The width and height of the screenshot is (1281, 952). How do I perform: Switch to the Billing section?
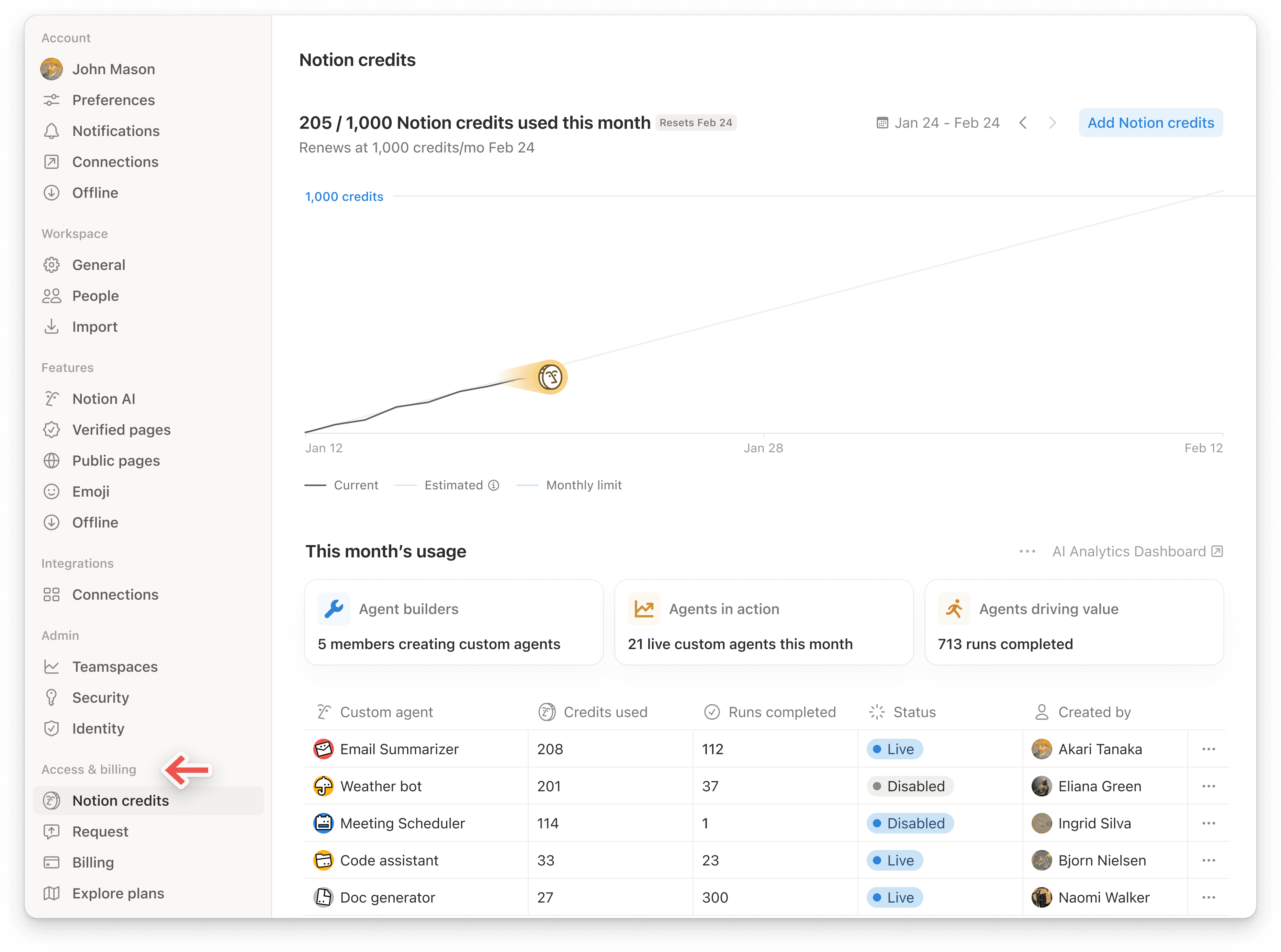click(93, 862)
